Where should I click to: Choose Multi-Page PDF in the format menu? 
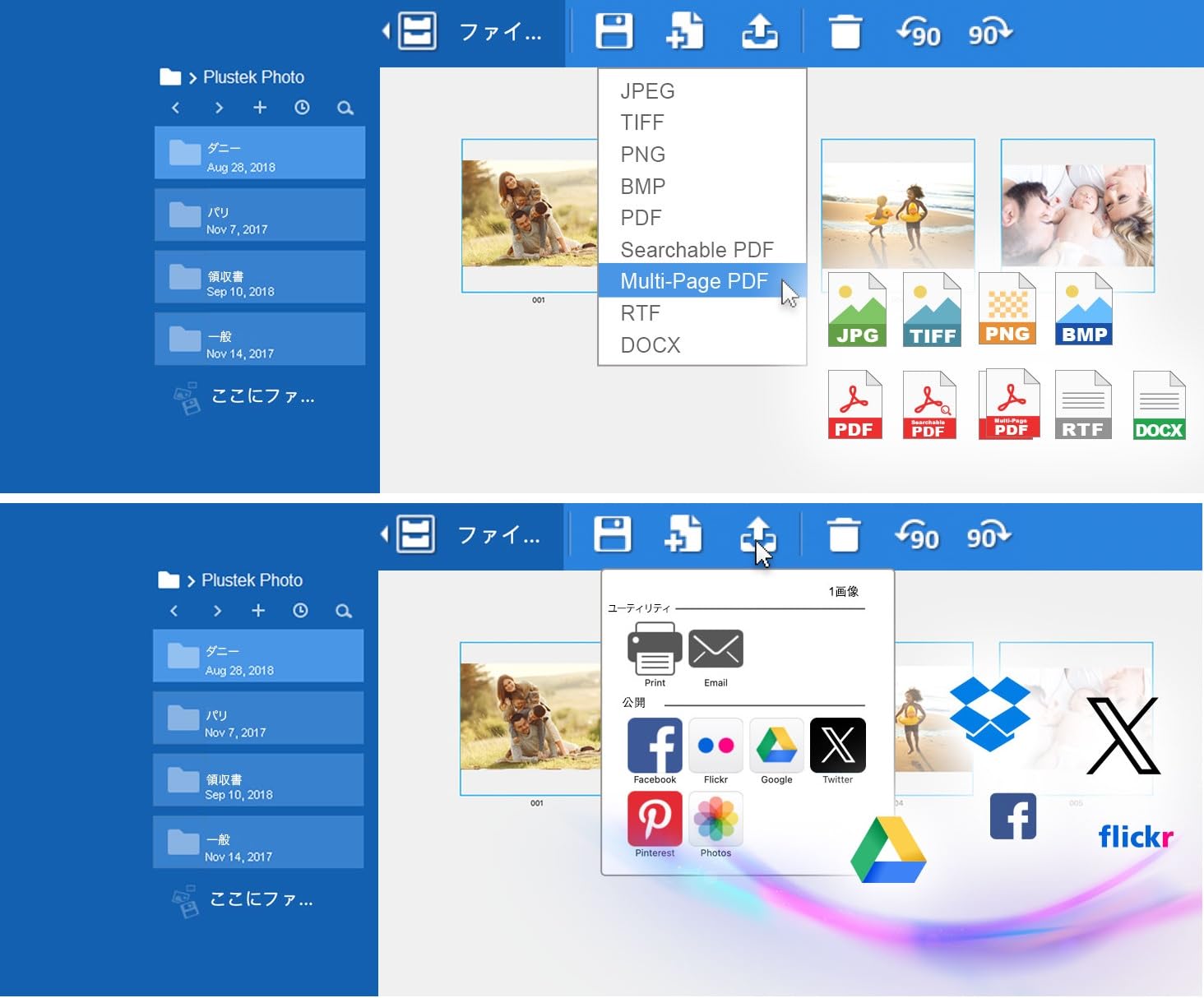[x=702, y=281]
